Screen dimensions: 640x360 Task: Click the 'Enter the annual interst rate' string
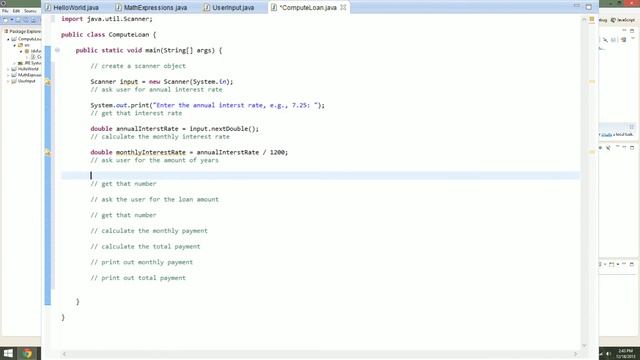[x=237, y=105]
